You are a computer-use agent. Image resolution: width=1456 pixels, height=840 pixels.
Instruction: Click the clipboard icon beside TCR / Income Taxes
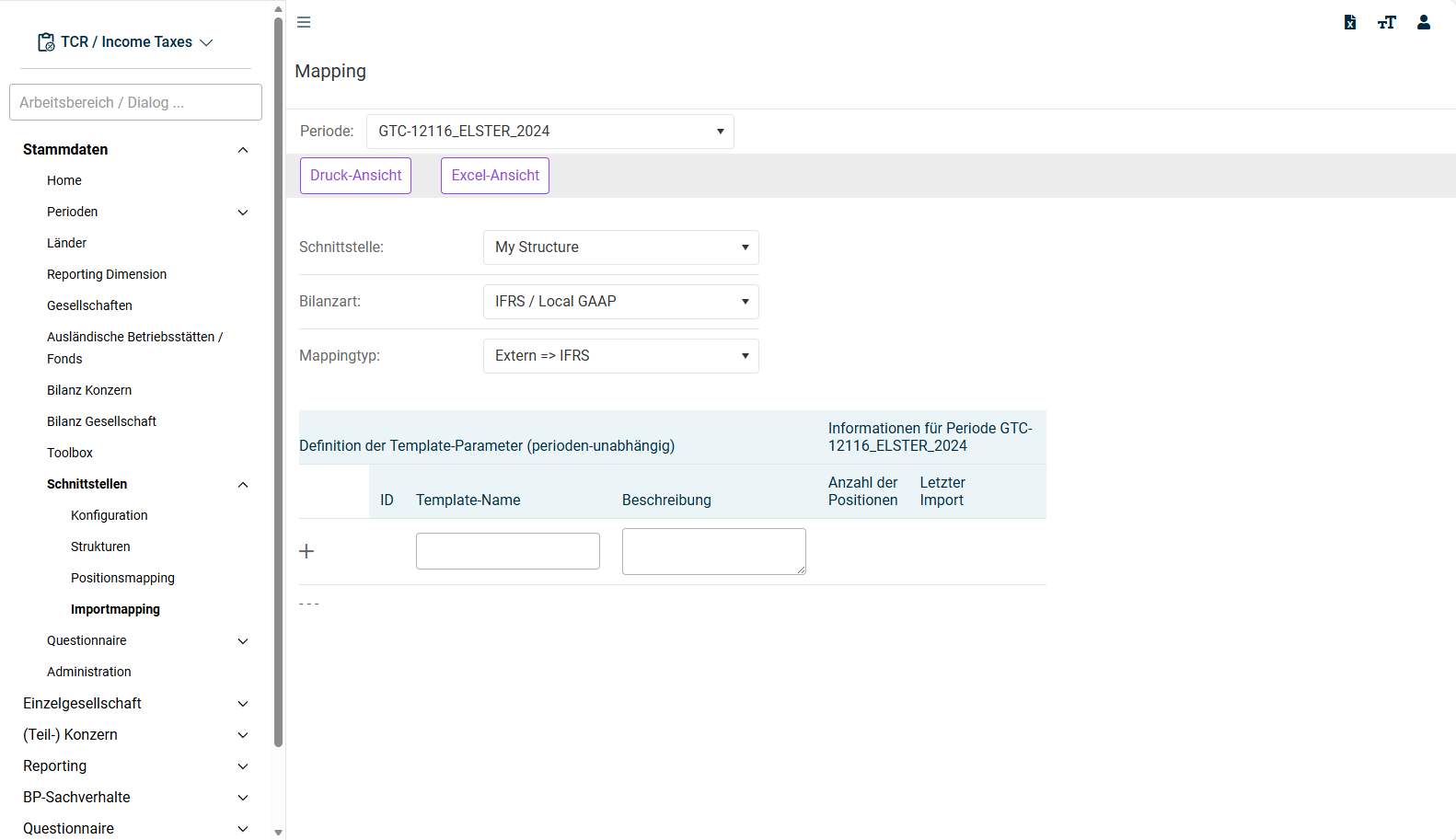point(46,42)
